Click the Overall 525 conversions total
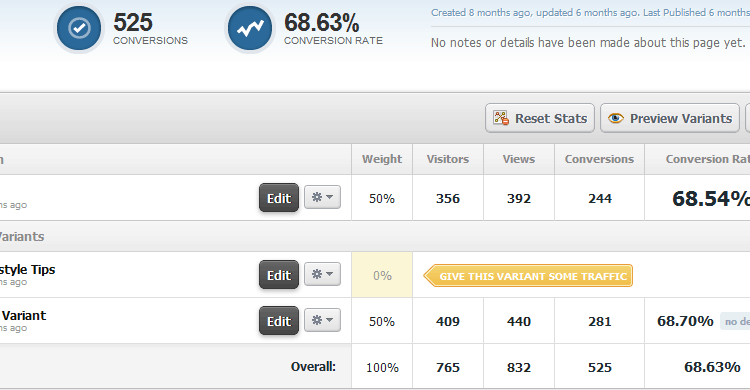Image resolution: width=750 pixels, height=390 pixels. (x=600, y=368)
